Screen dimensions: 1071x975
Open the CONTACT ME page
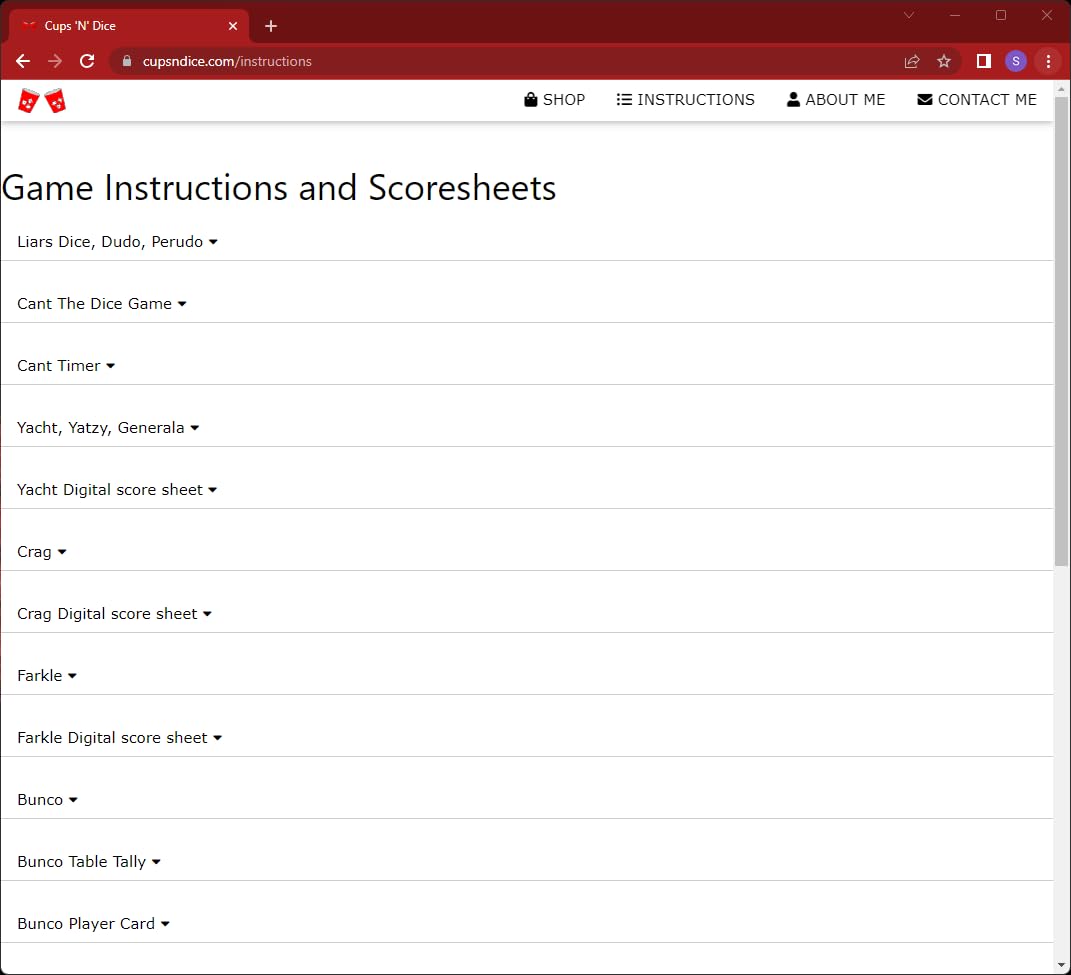(977, 100)
